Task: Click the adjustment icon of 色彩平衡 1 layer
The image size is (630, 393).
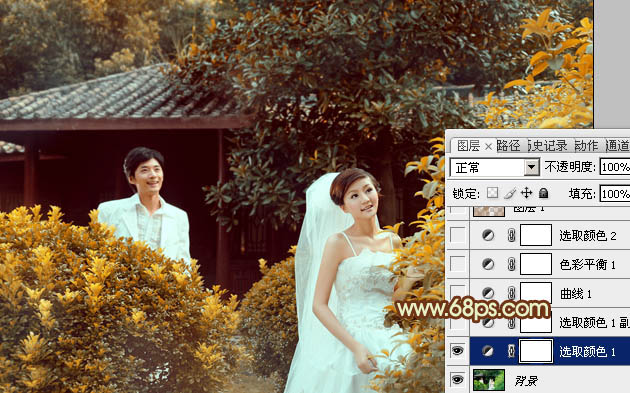Action: 488,264
